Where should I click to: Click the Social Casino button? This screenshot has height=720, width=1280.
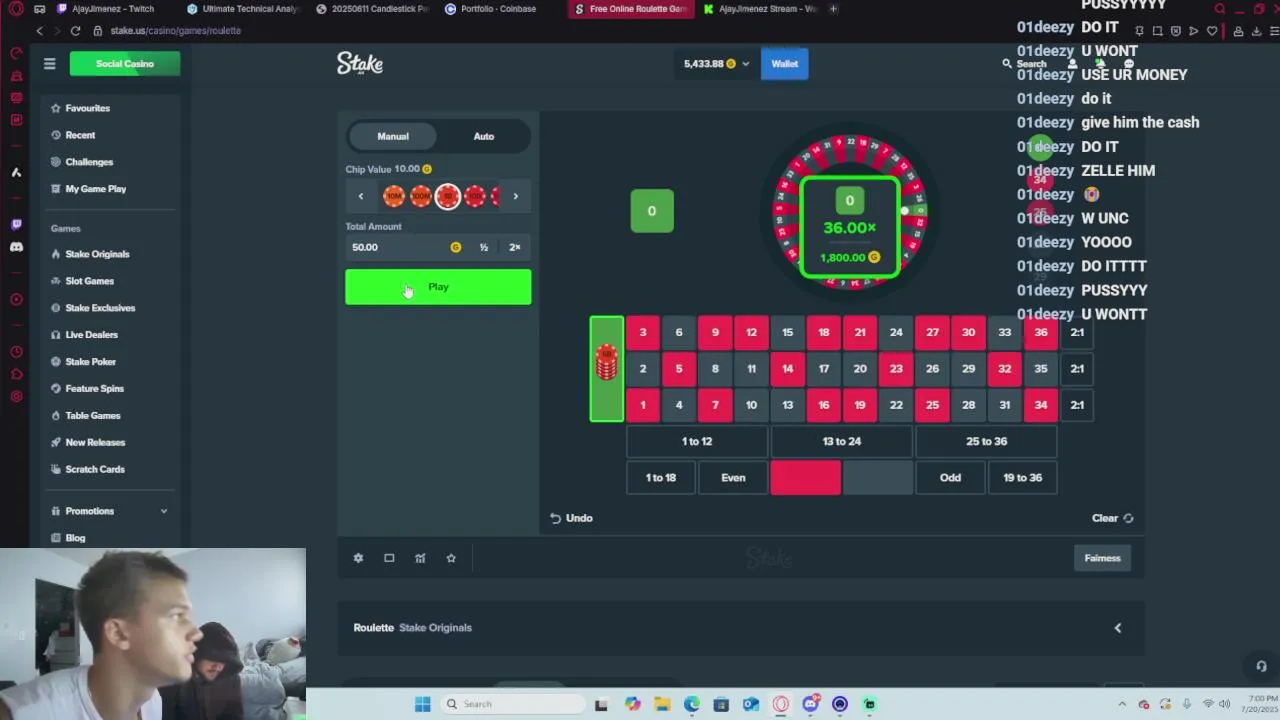coord(125,64)
